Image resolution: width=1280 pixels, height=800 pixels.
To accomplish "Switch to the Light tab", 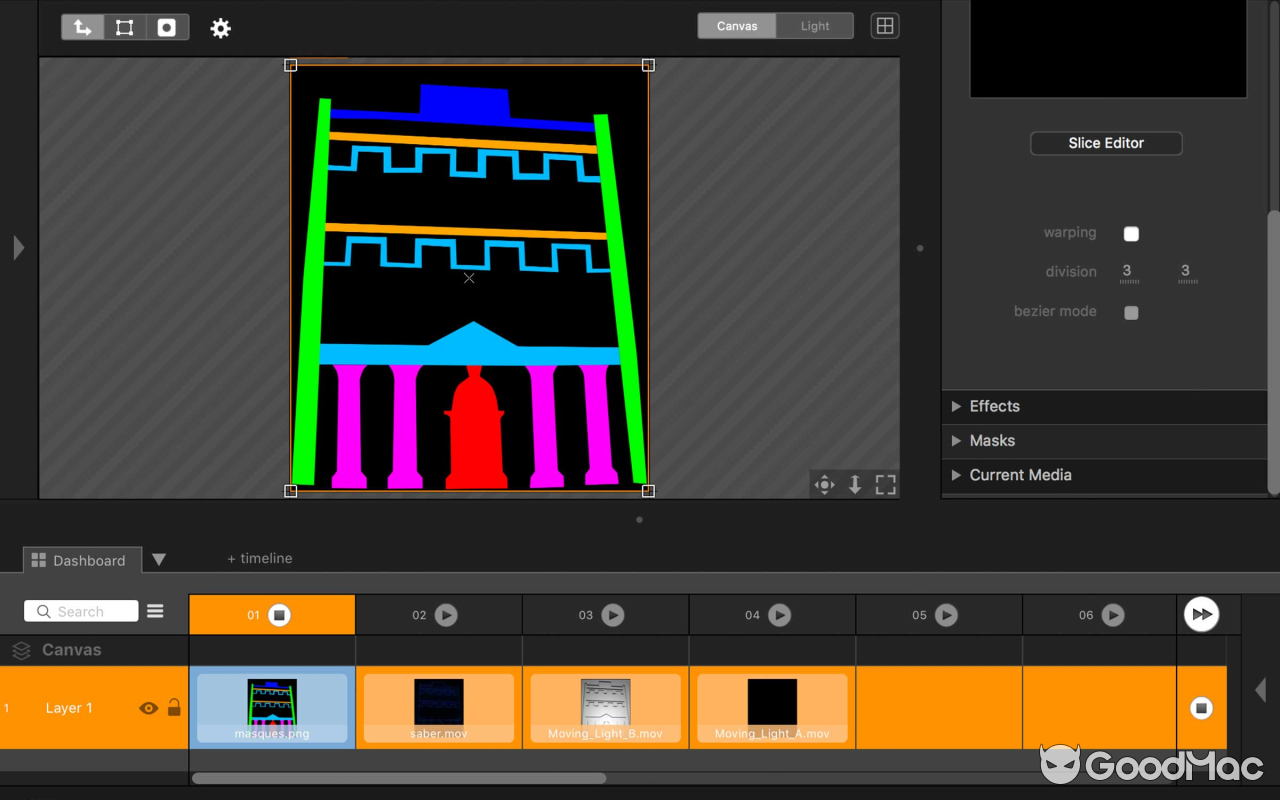I will pos(814,26).
